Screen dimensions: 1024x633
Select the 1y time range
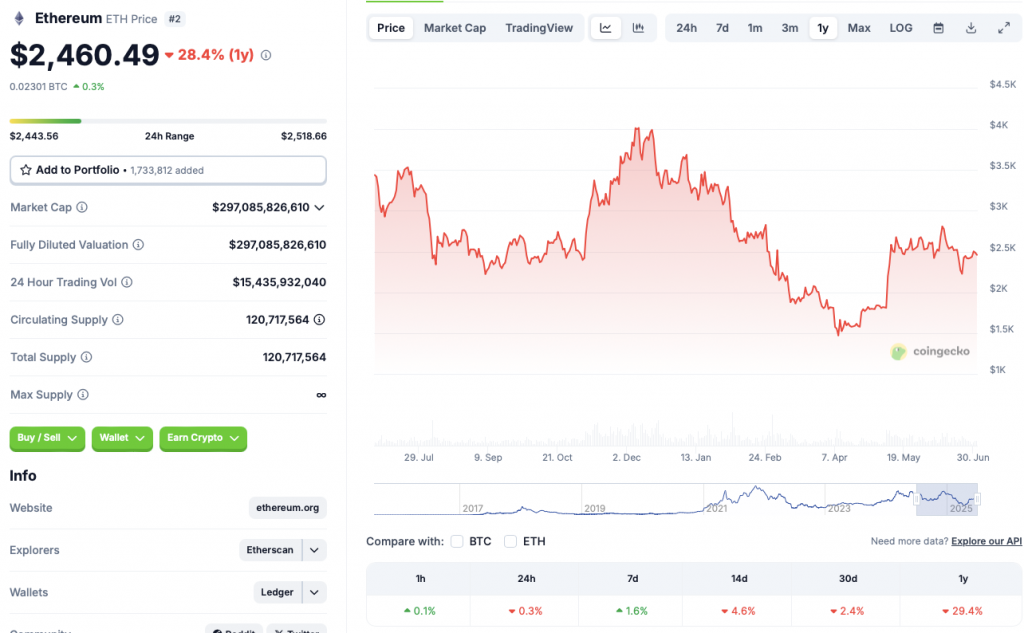coord(823,28)
